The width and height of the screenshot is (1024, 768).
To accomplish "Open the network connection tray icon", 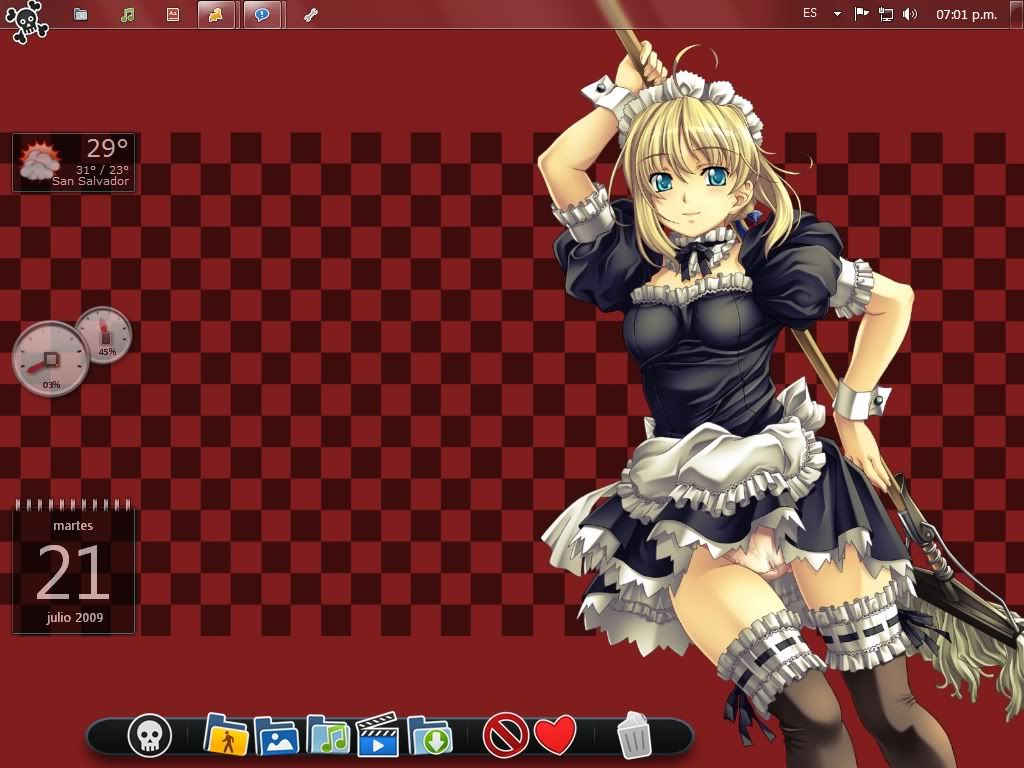I will click(886, 14).
